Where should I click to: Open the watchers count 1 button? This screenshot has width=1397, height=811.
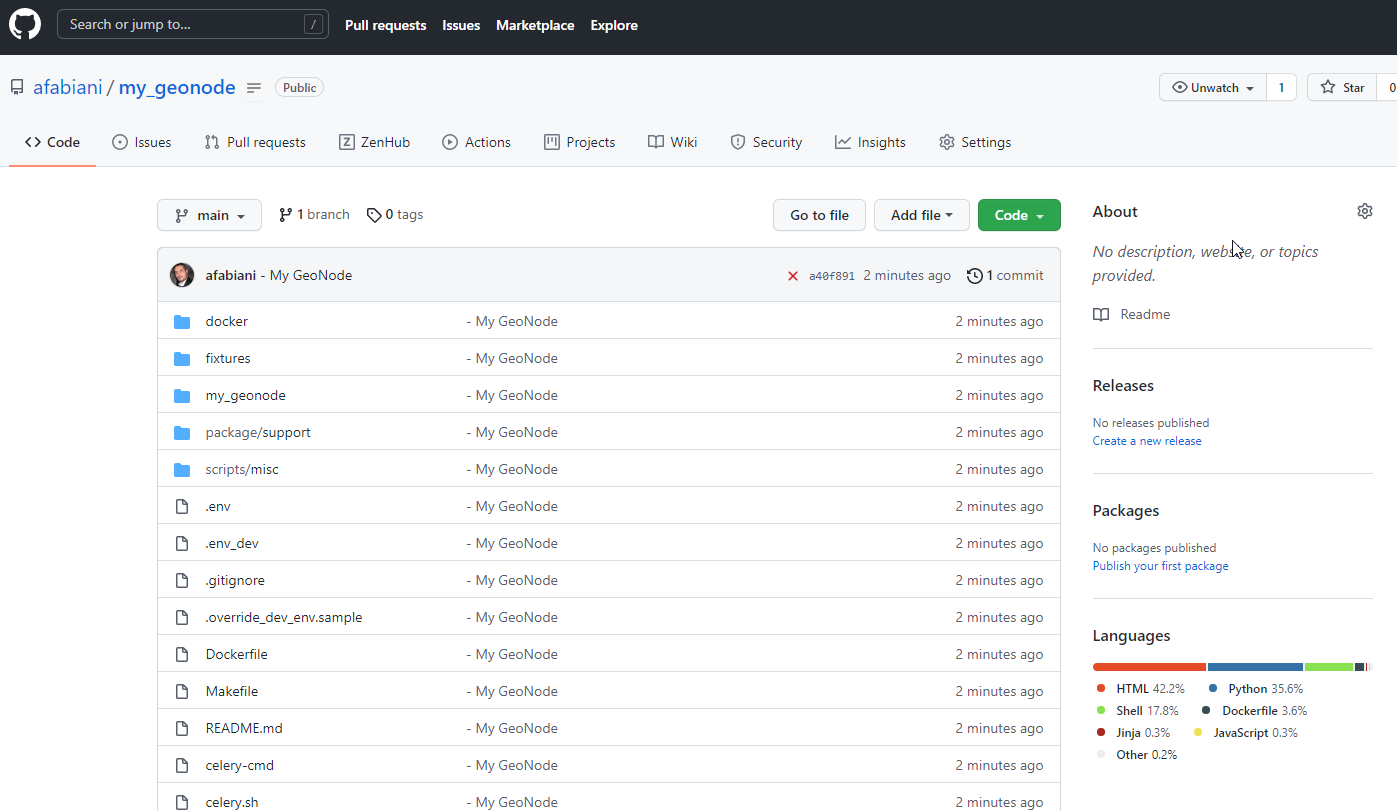tap(1281, 87)
